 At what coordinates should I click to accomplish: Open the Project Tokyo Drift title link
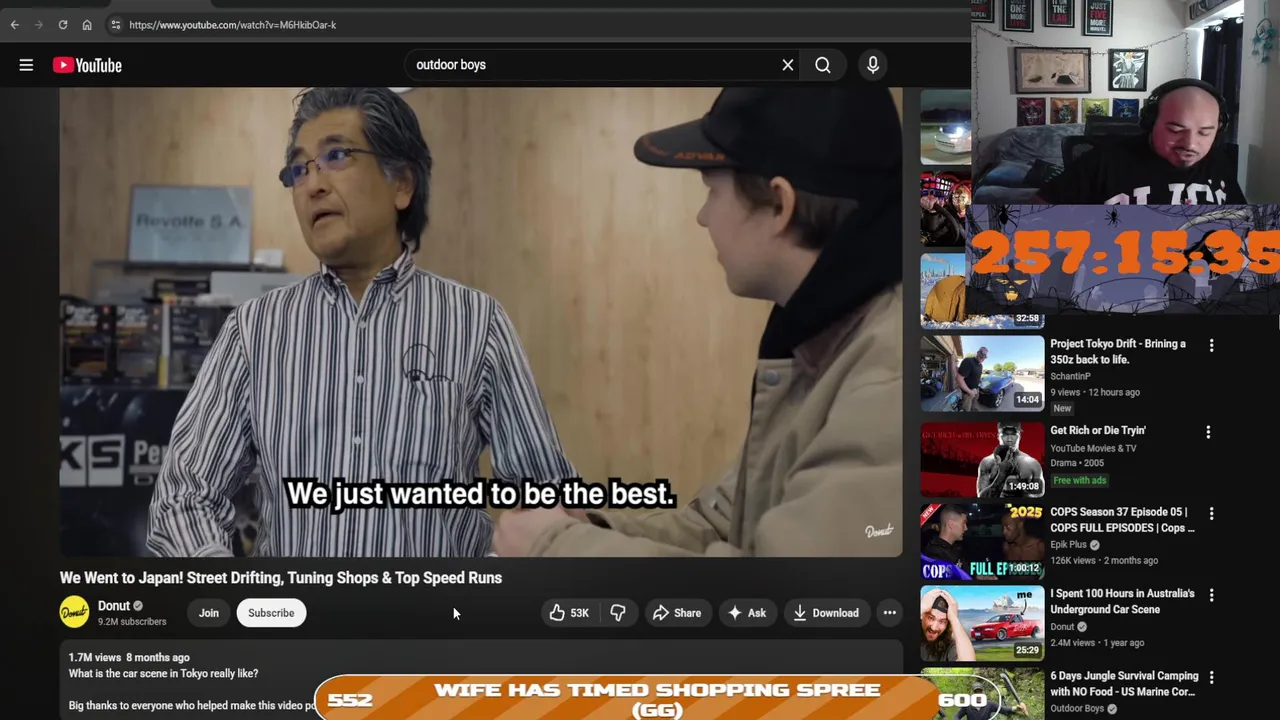[x=1118, y=352]
